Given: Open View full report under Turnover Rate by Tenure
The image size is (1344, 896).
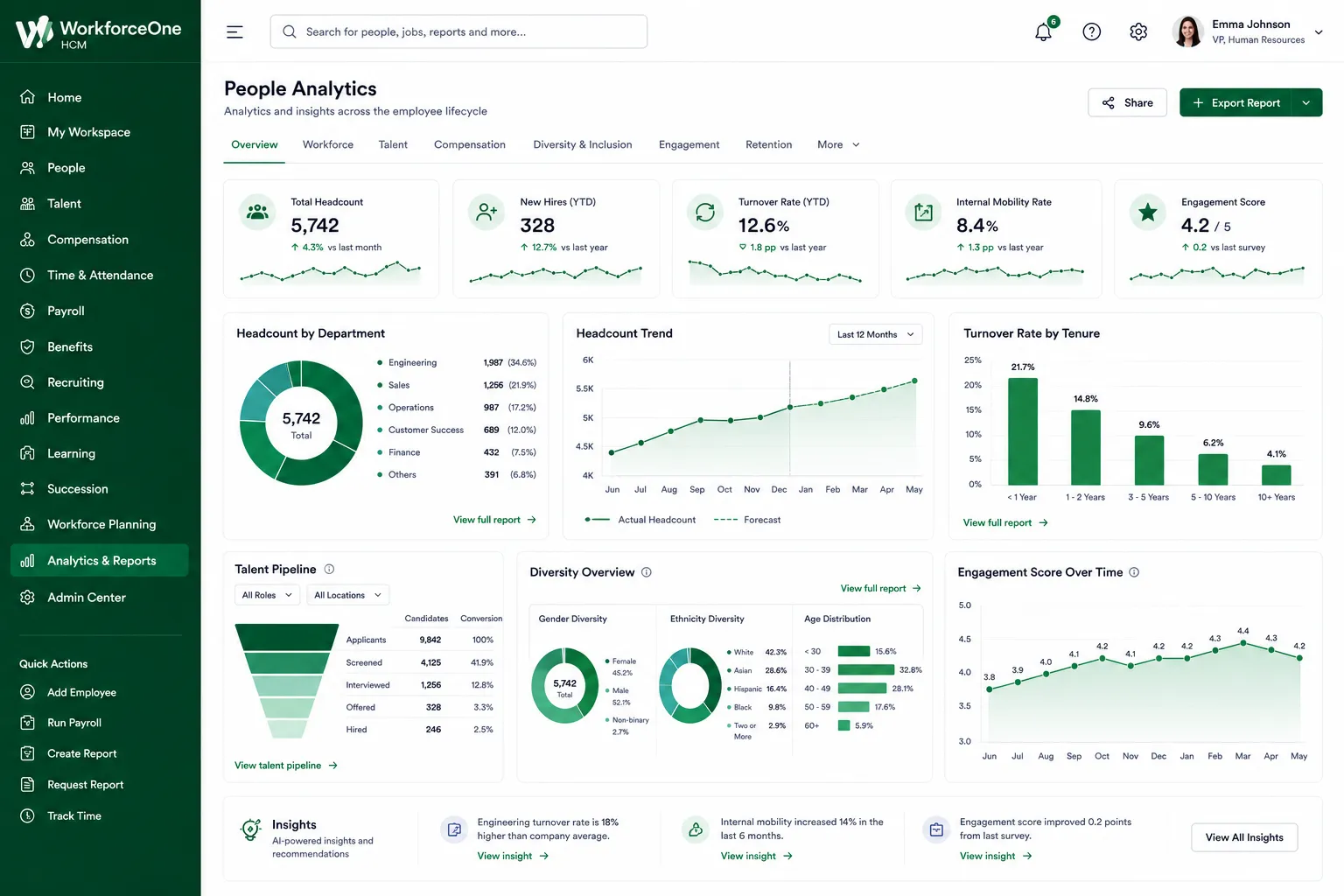Looking at the screenshot, I should [1005, 523].
